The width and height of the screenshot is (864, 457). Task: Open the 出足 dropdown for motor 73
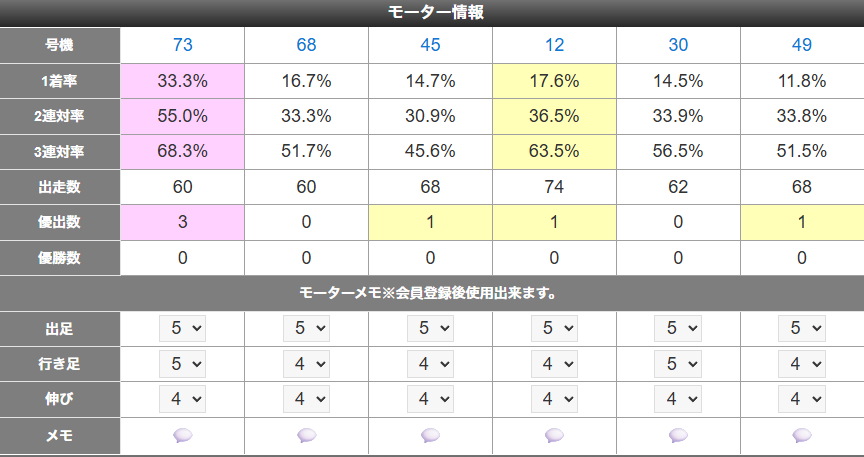182,329
